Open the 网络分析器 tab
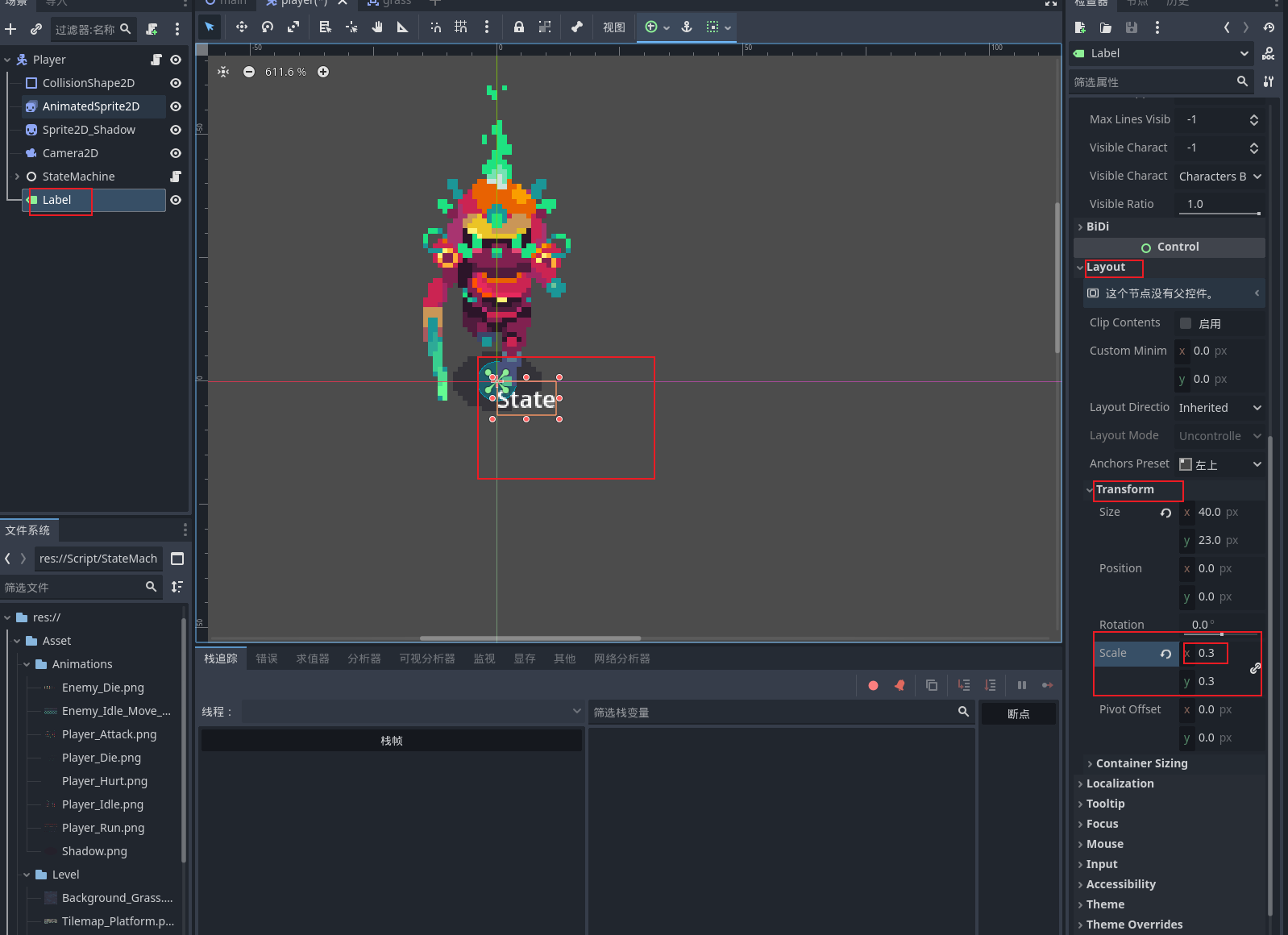 point(622,659)
